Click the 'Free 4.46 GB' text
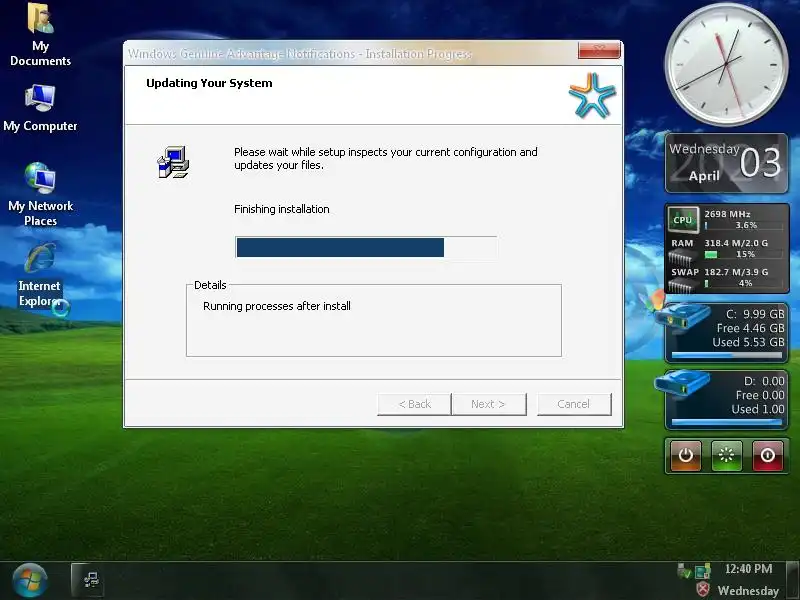The width and height of the screenshot is (800, 600). [751, 328]
